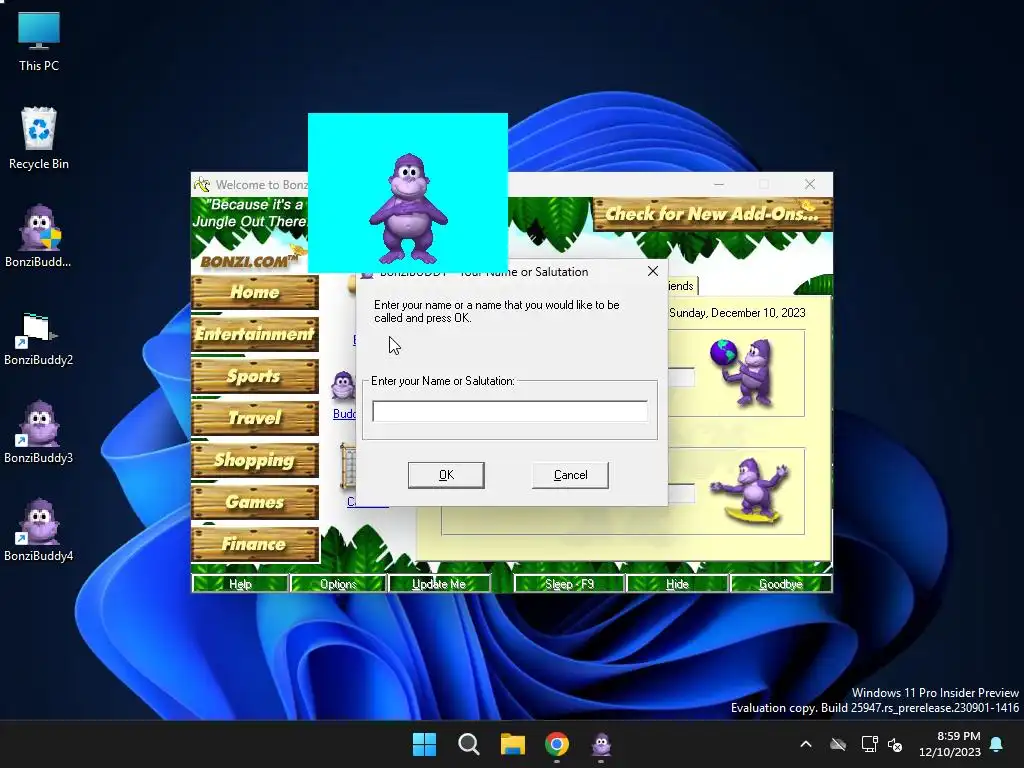This screenshot has width=1024, height=768.
Task: Open the Finance wooden sign
Action: pos(255,544)
